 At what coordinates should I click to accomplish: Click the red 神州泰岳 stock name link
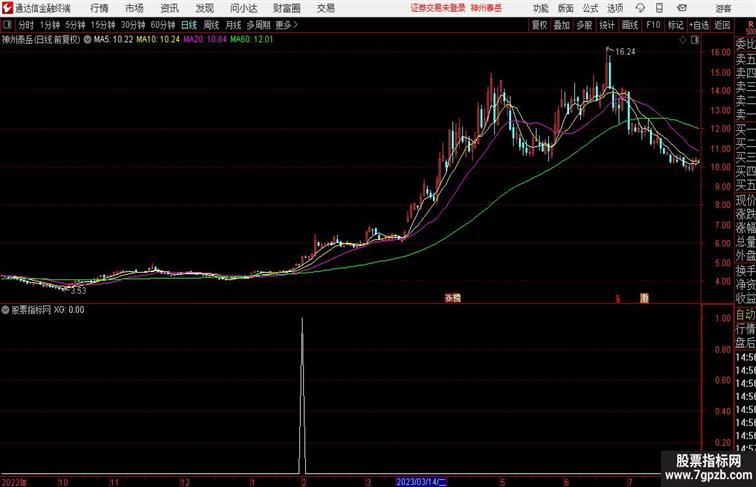(x=486, y=8)
